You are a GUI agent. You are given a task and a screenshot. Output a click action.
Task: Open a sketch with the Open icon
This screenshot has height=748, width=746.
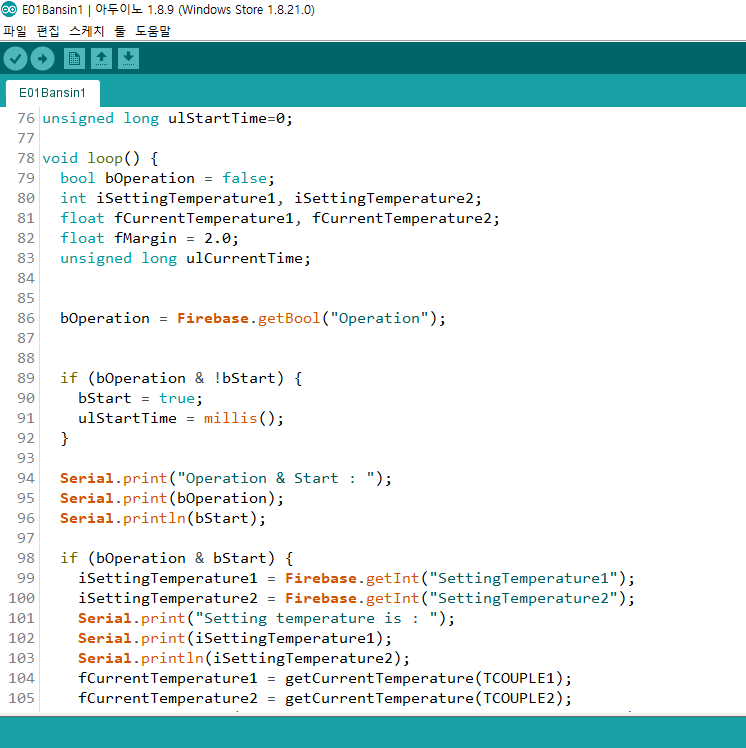pyautogui.click(x=101, y=59)
